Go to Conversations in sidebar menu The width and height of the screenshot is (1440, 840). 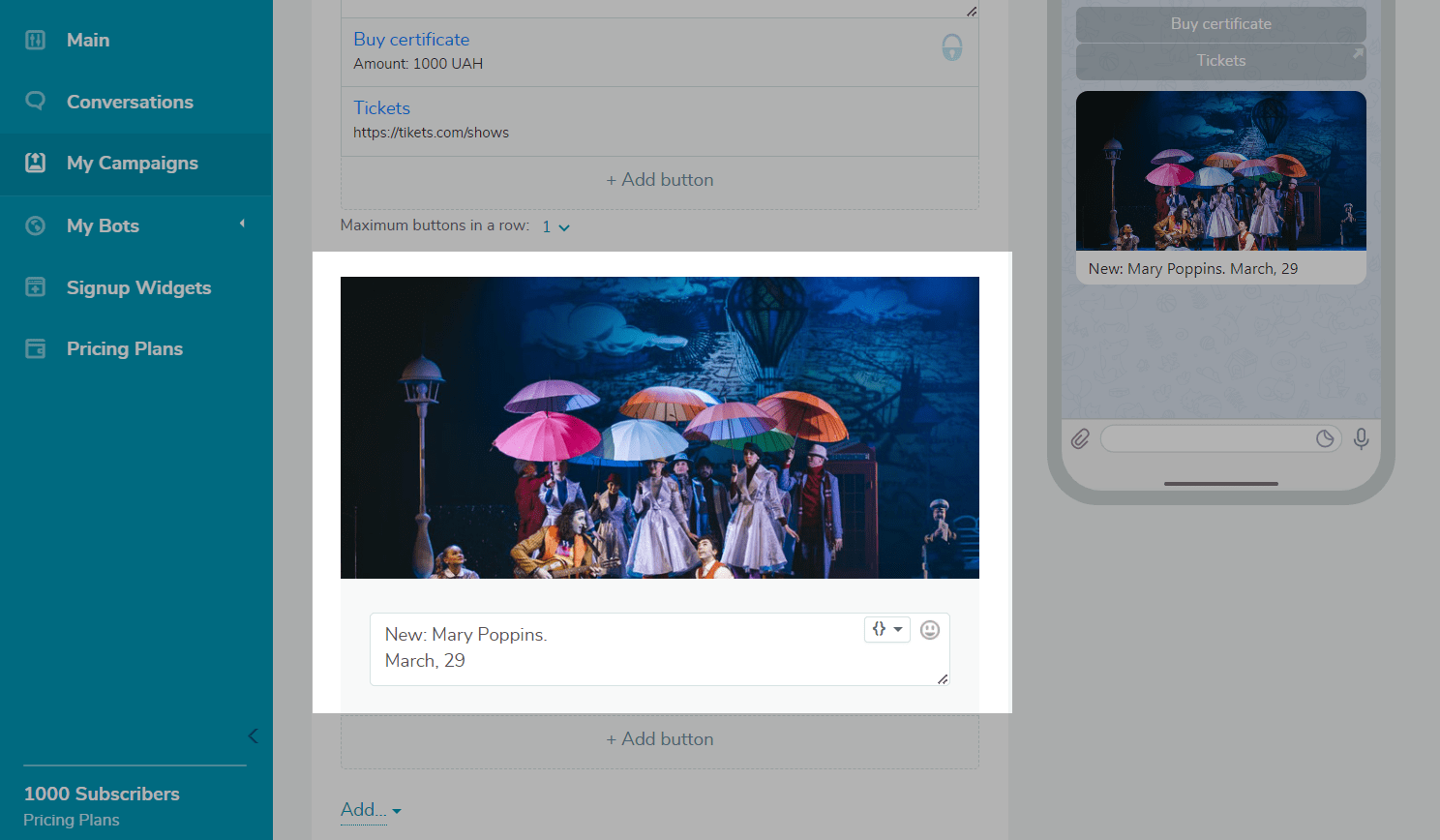(x=130, y=102)
